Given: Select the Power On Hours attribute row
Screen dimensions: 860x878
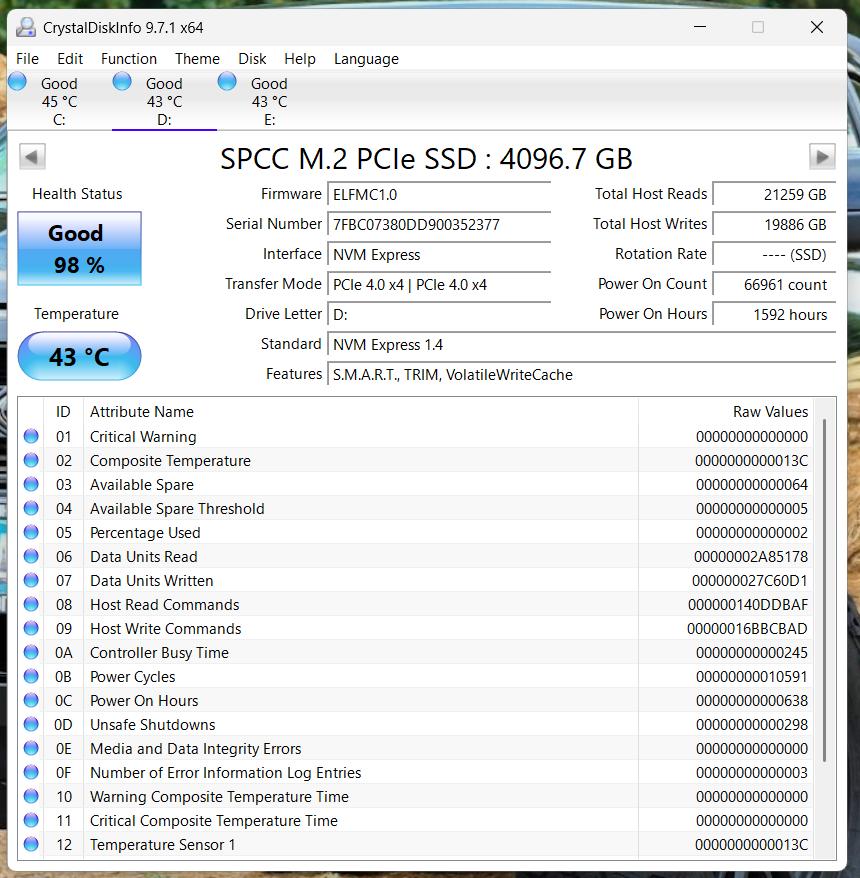Looking at the screenshot, I should [x=417, y=700].
